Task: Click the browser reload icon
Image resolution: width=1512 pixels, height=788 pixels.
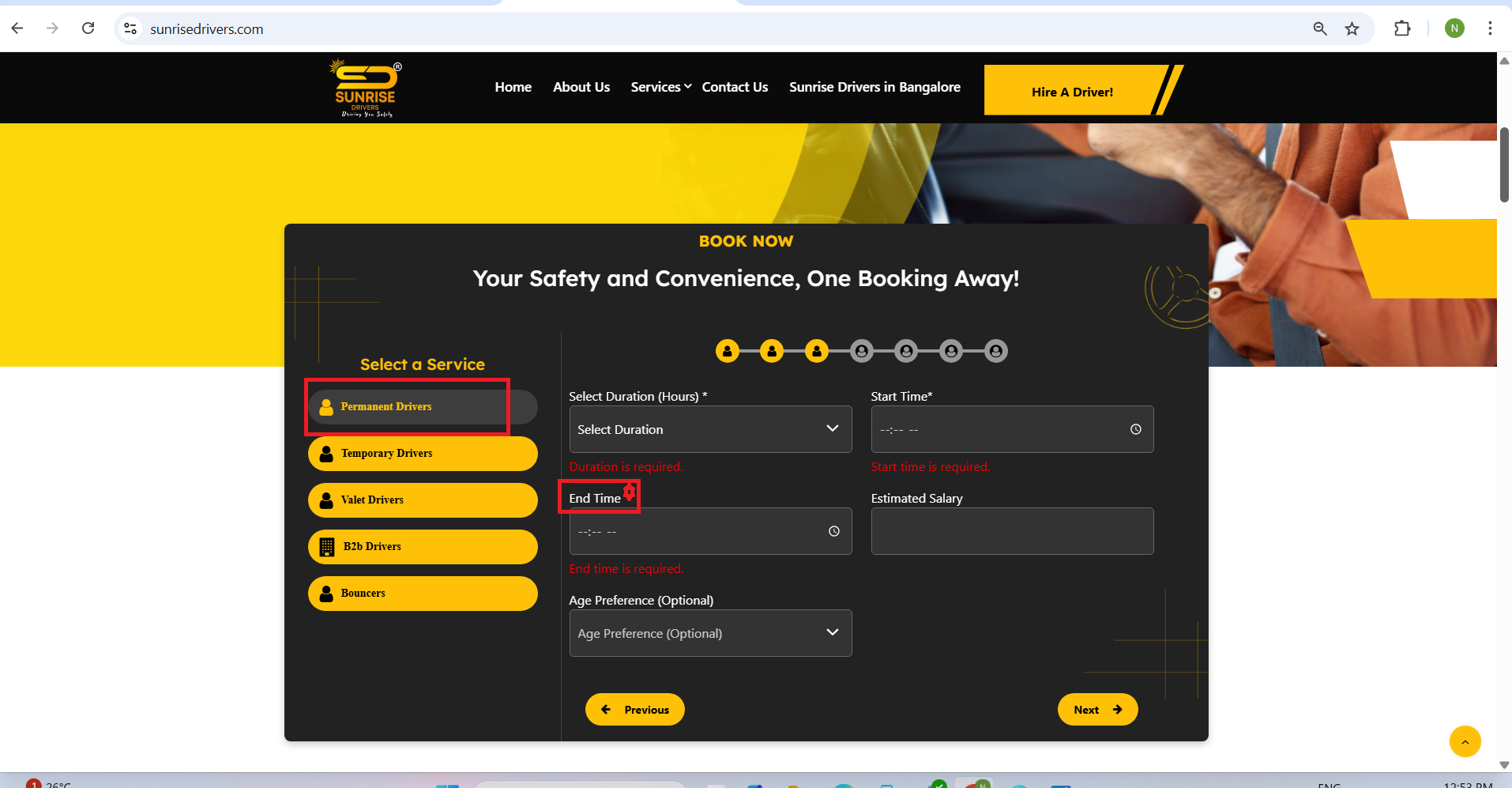Action: tap(88, 28)
